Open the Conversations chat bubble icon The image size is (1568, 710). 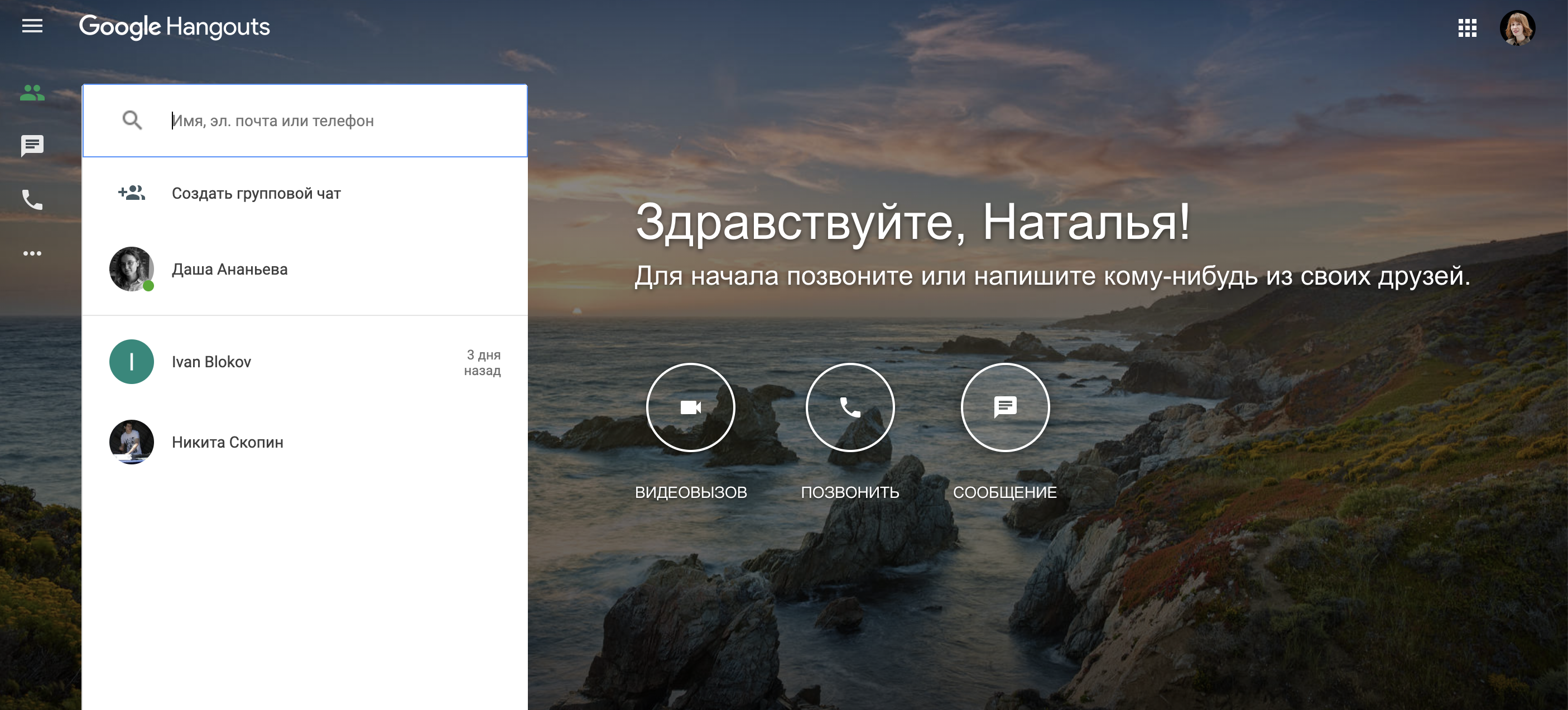(32, 146)
